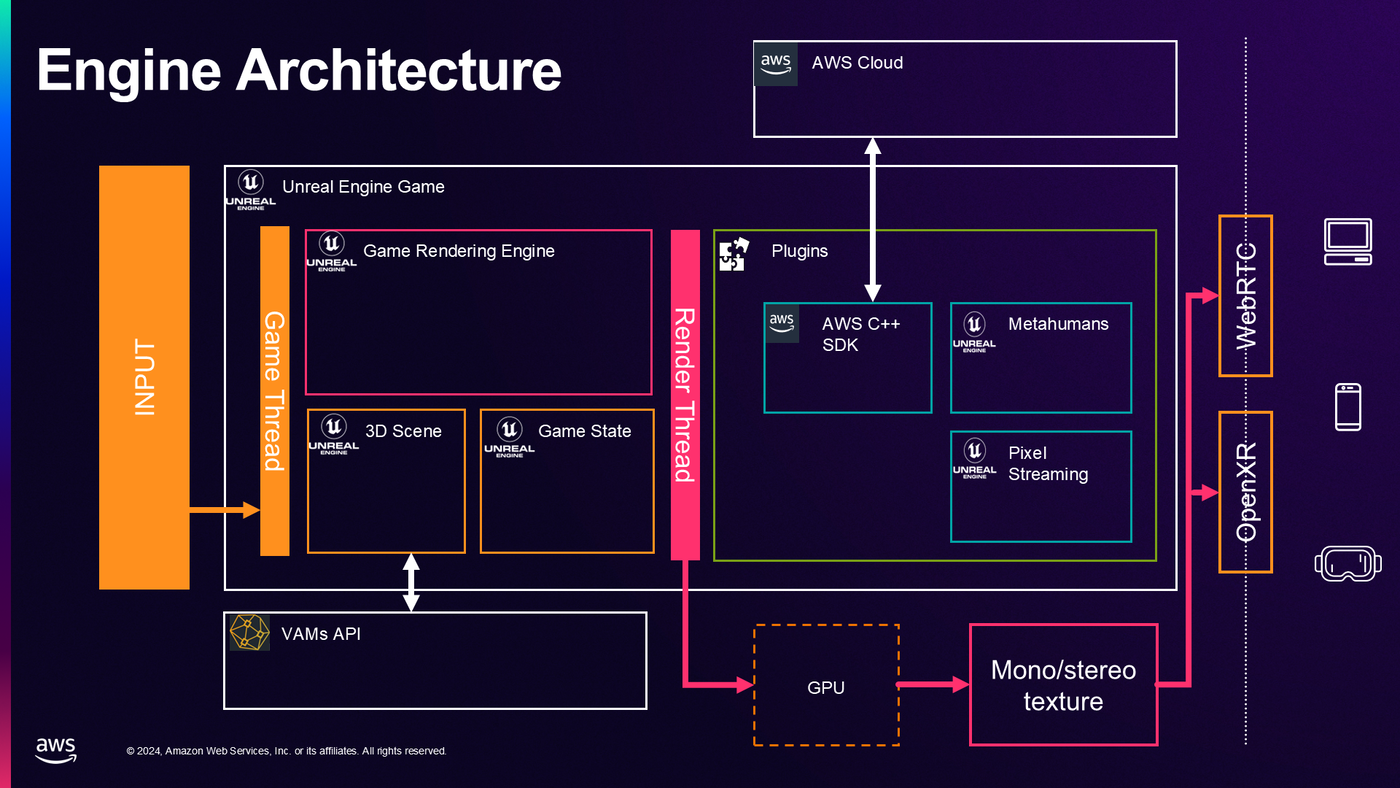The height and width of the screenshot is (788, 1400).
Task: Click the Unreal Engine logo beside Unreal Engine Game
Action: 250,190
